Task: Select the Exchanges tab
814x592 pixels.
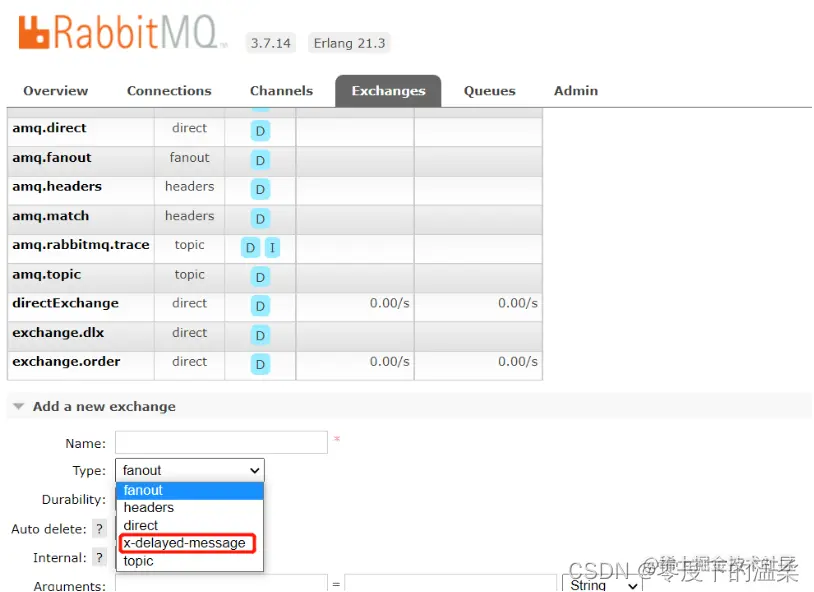Action: pyautogui.click(x=388, y=91)
